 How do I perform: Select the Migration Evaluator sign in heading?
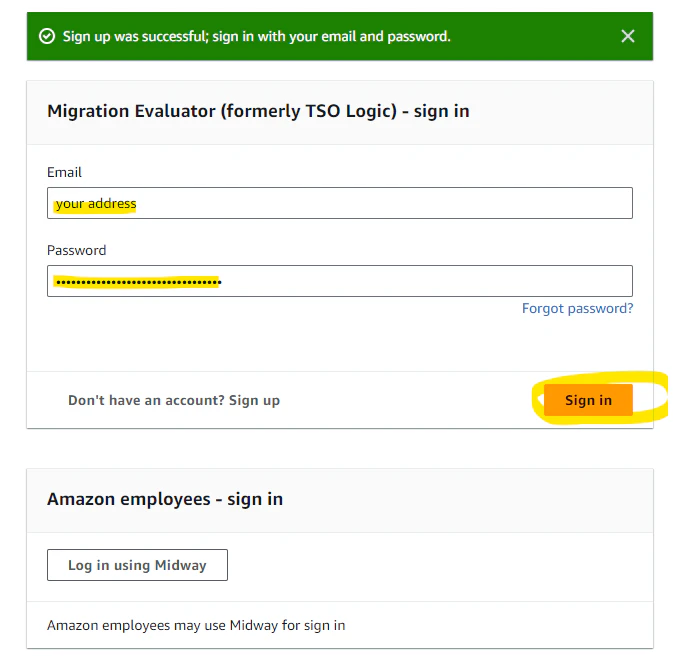[x=258, y=111]
